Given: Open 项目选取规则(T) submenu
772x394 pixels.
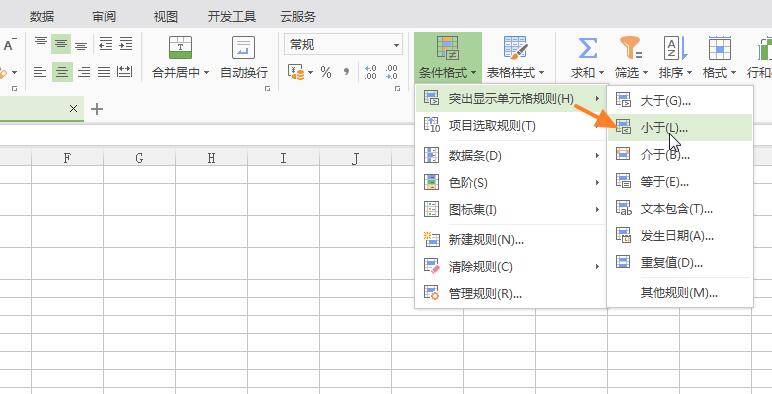Looking at the screenshot, I should click(x=511, y=126).
